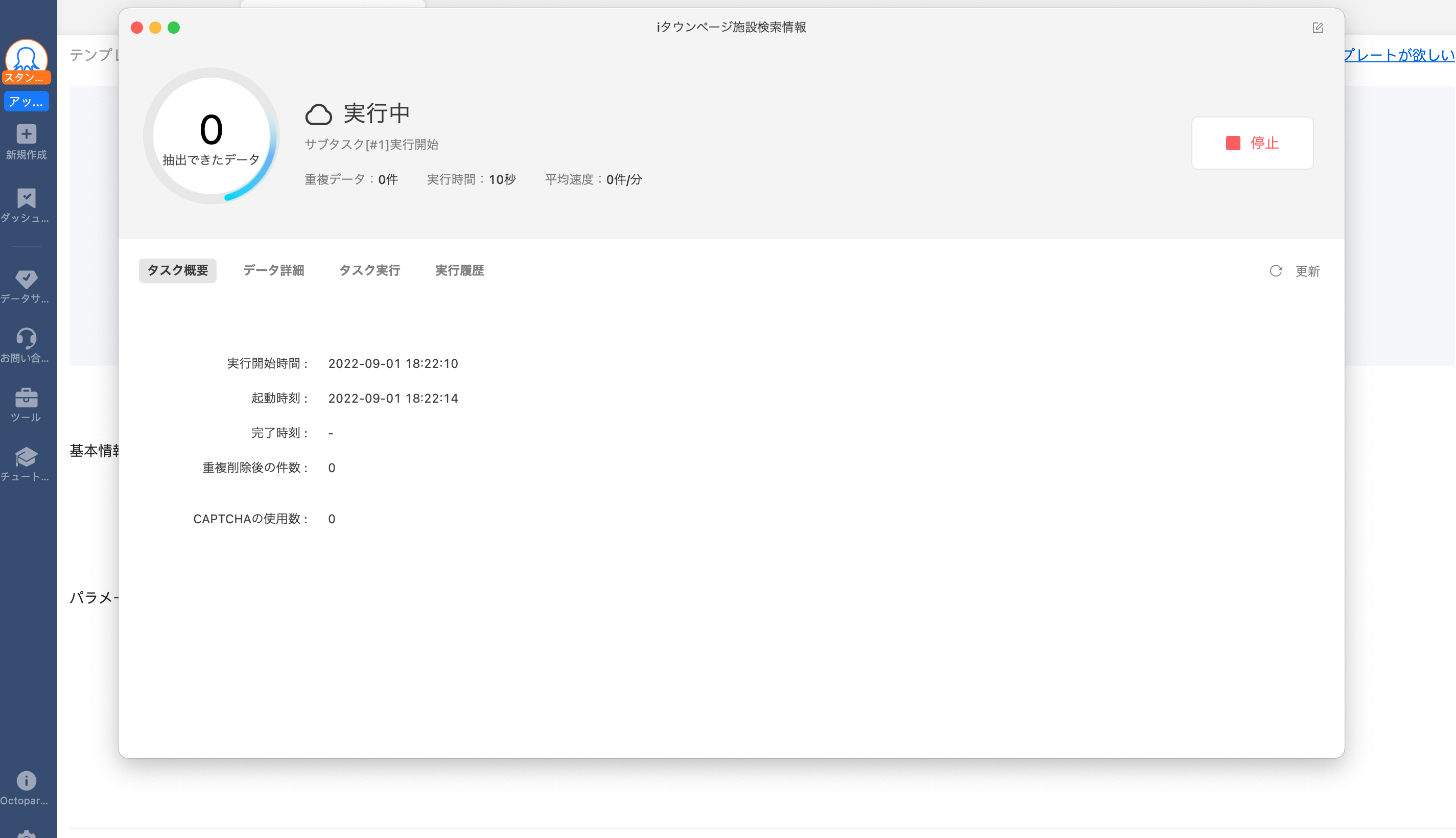Click the 重複データ：0件 text
The image size is (1456, 838).
[x=351, y=179]
